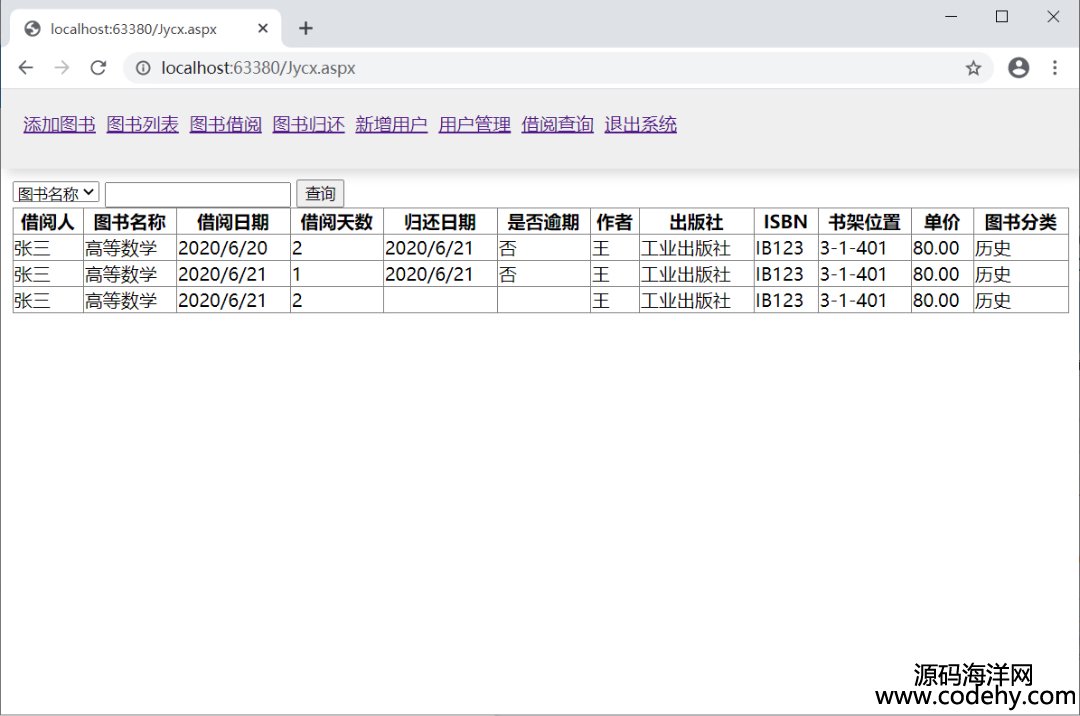This screenshot has width=1080, height=716.
Task: Click the browser back arrow
Action: pyautogui.click(x=26, y=68)
